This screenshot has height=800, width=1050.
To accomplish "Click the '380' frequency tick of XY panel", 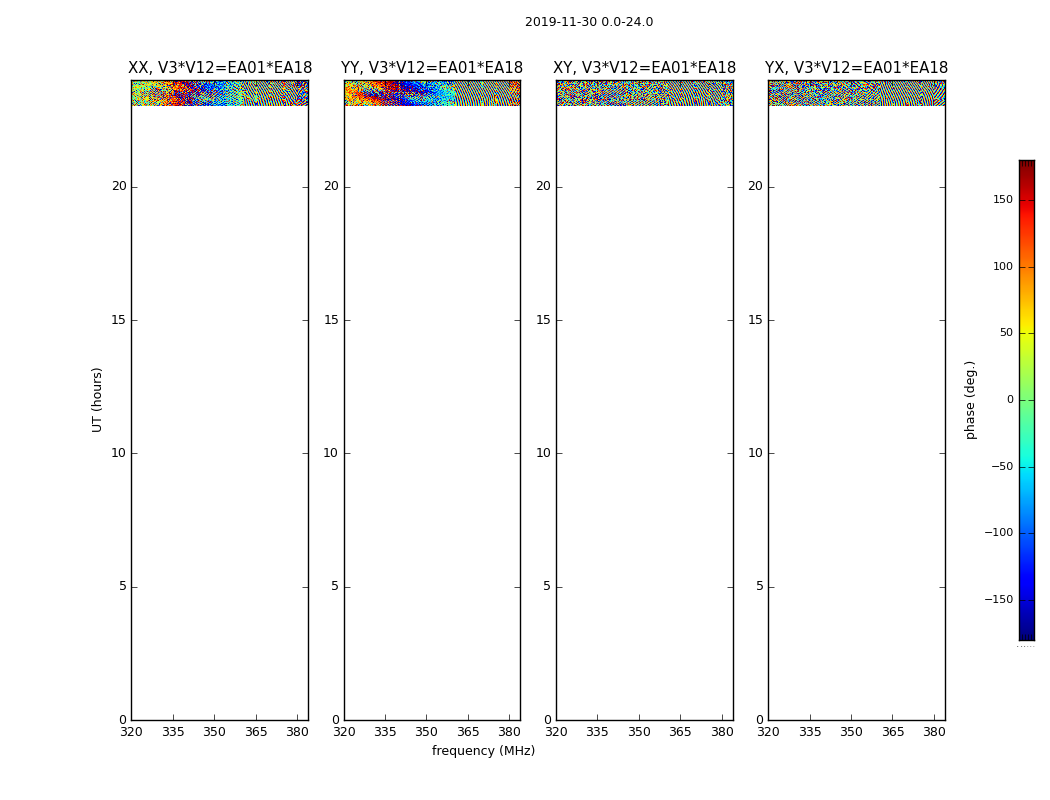I will 722,732.
